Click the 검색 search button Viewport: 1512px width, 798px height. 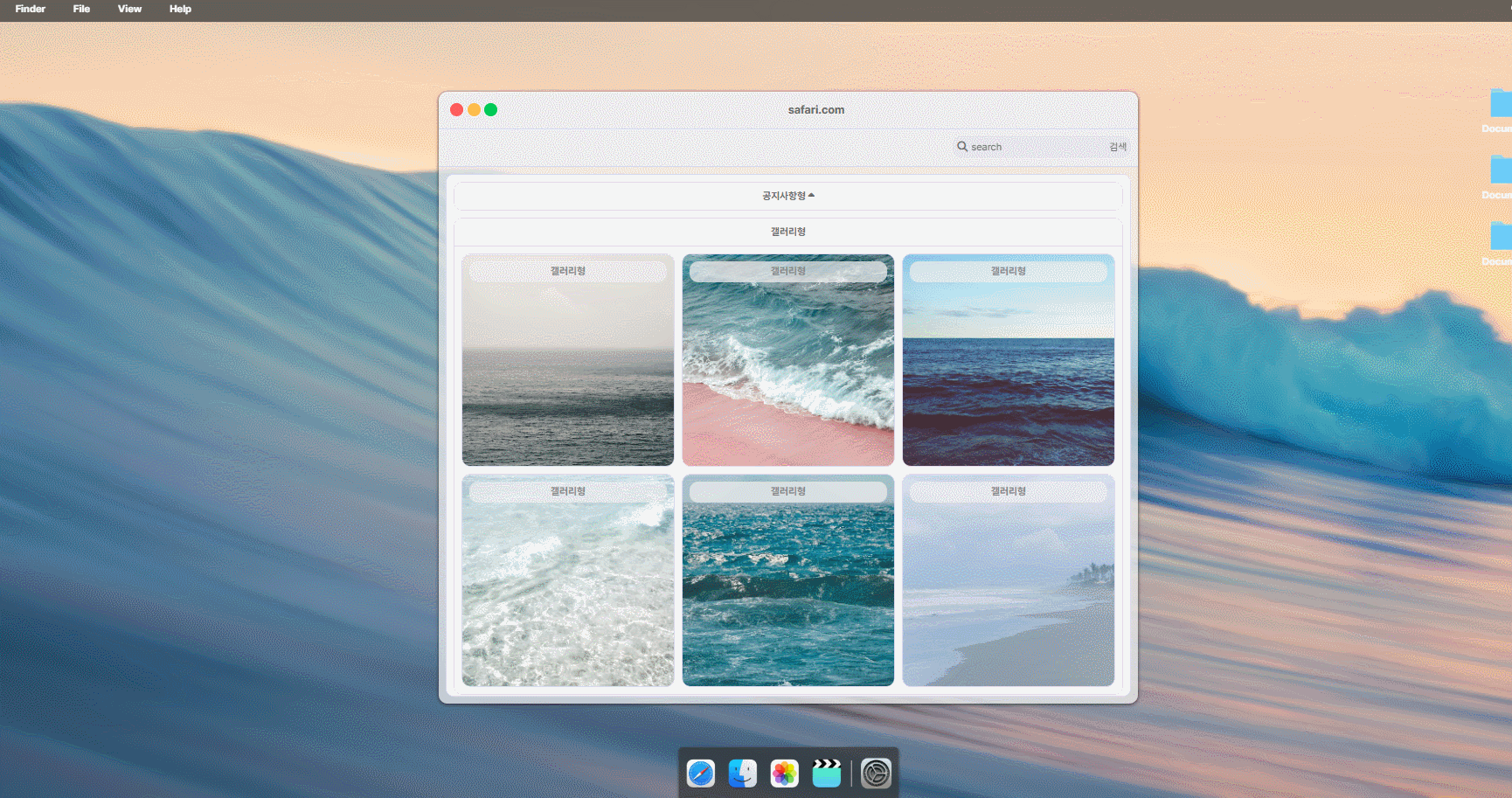pos(1118,147)
